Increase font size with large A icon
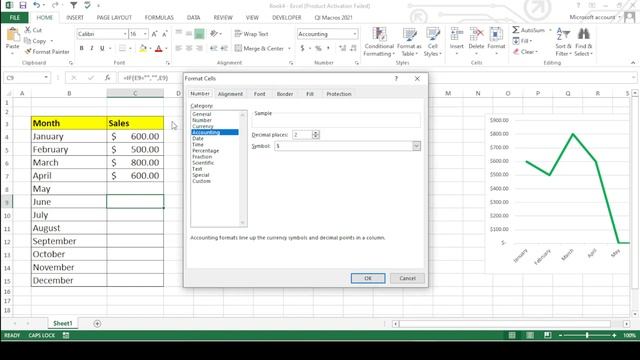Viewport: 640px width, 360px height. (154, 34)
